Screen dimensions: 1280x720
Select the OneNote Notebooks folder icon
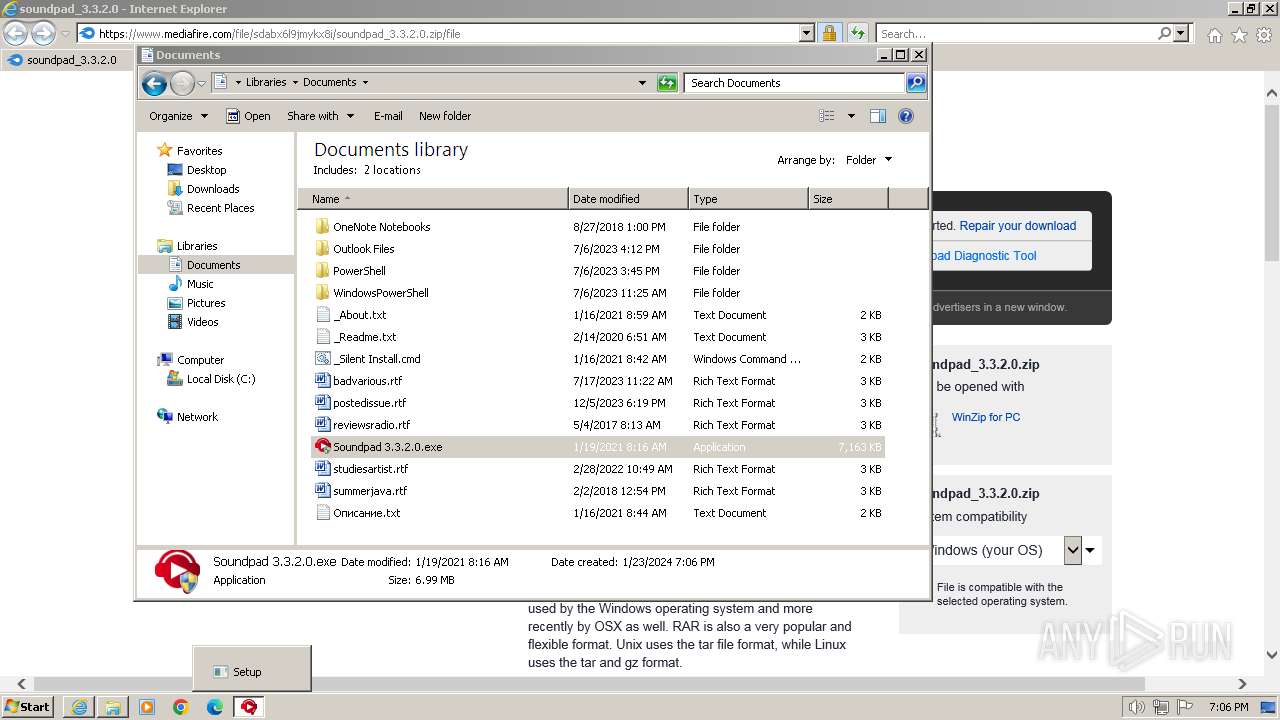(x=322, y=227)
